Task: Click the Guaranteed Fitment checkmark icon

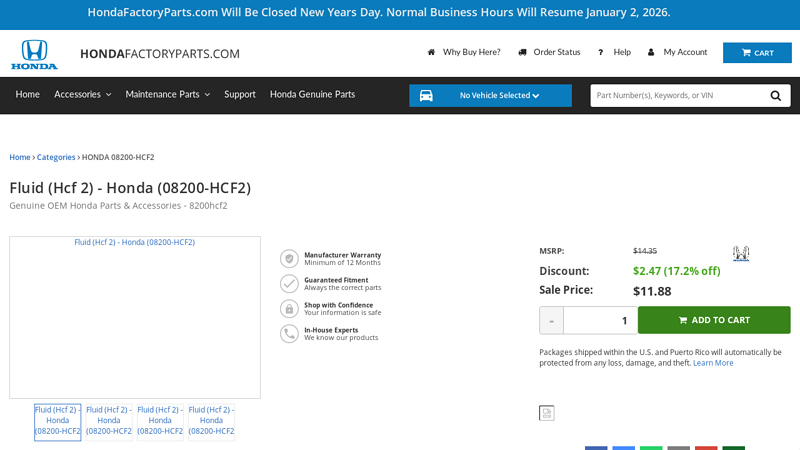Action: coord(289,284)
